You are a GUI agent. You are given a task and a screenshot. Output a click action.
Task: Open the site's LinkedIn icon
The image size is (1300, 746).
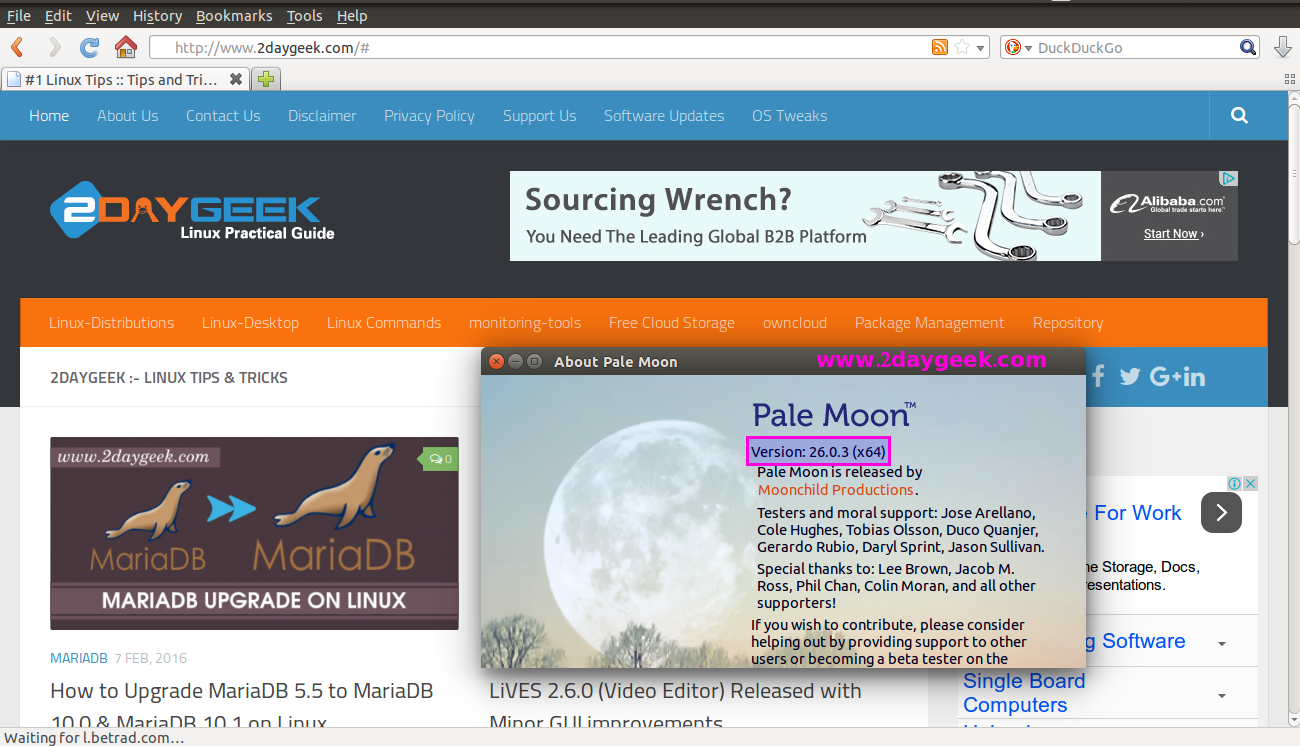1194,376
